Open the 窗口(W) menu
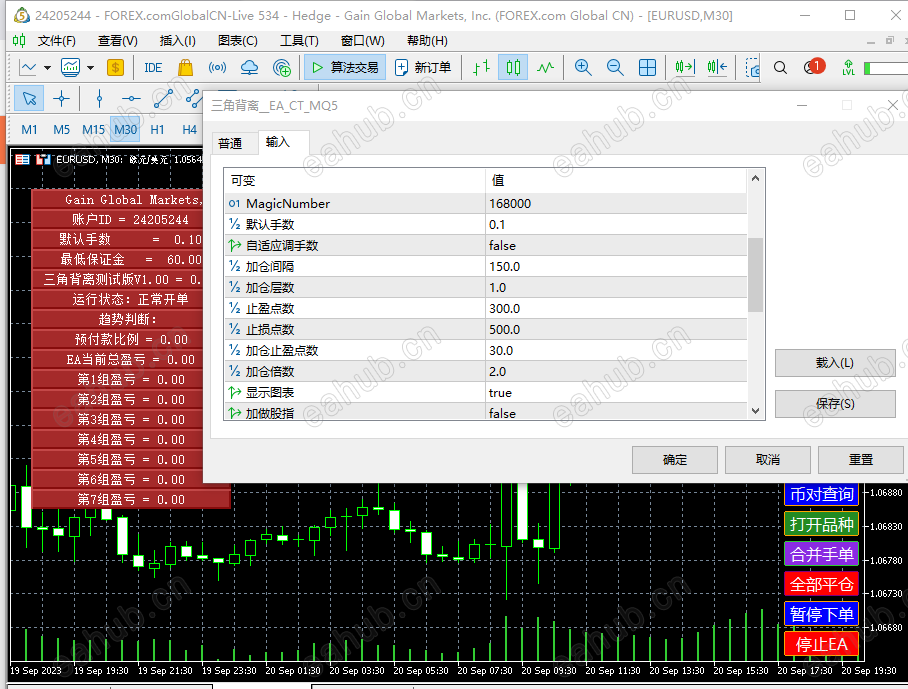Viewport: 908px width, 689px height. point(363,41)
